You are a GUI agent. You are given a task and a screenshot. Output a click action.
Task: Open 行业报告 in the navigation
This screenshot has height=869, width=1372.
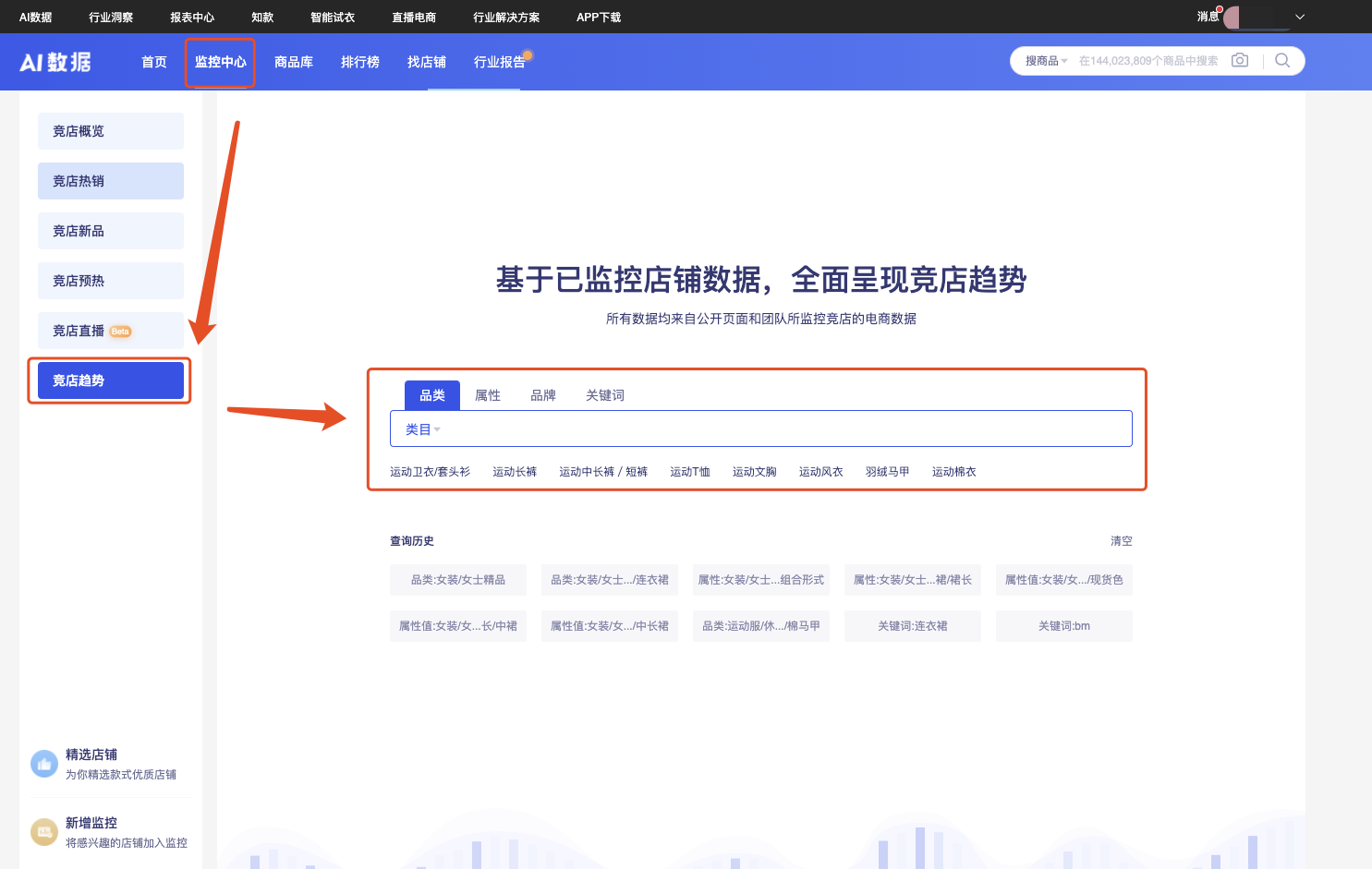(x=500, y=62)
